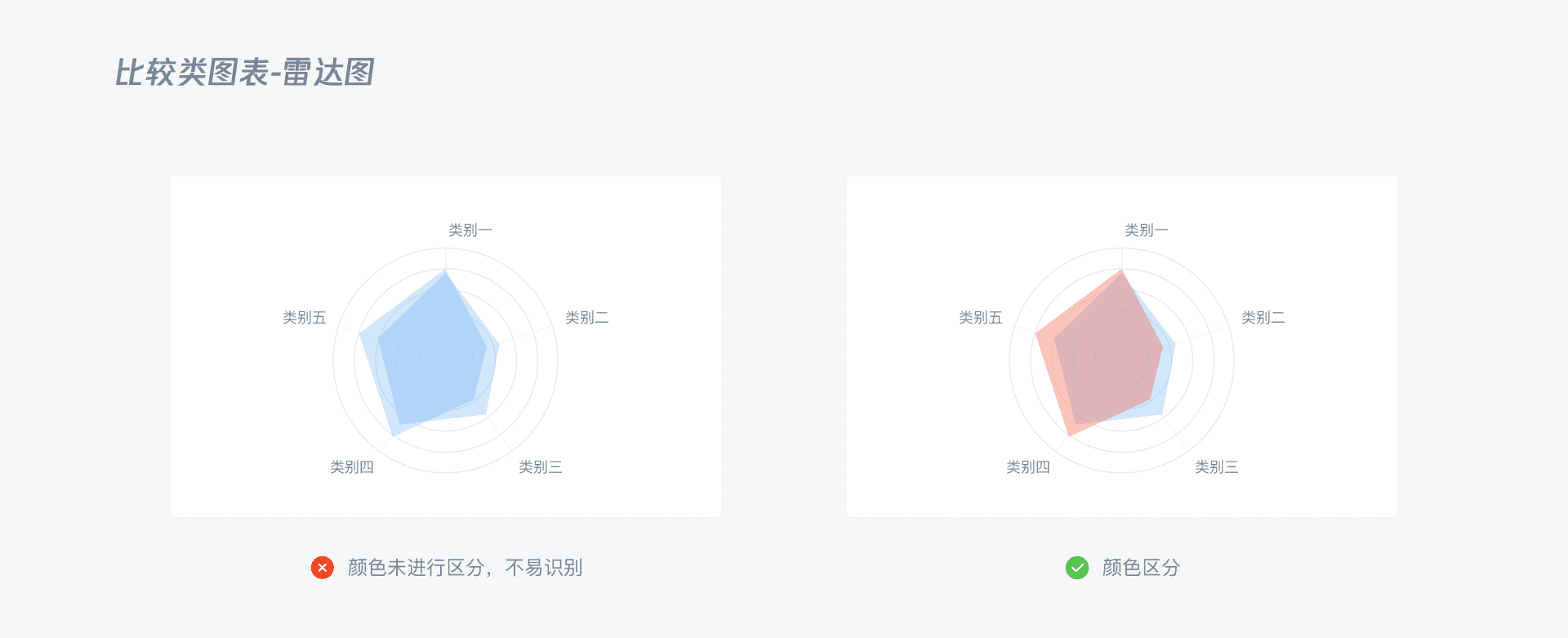Image resolution: width=1568 pixels, height=638 pixels.
Task: Click 类别四 label in left radar chart
Action: tap(352, 467)
